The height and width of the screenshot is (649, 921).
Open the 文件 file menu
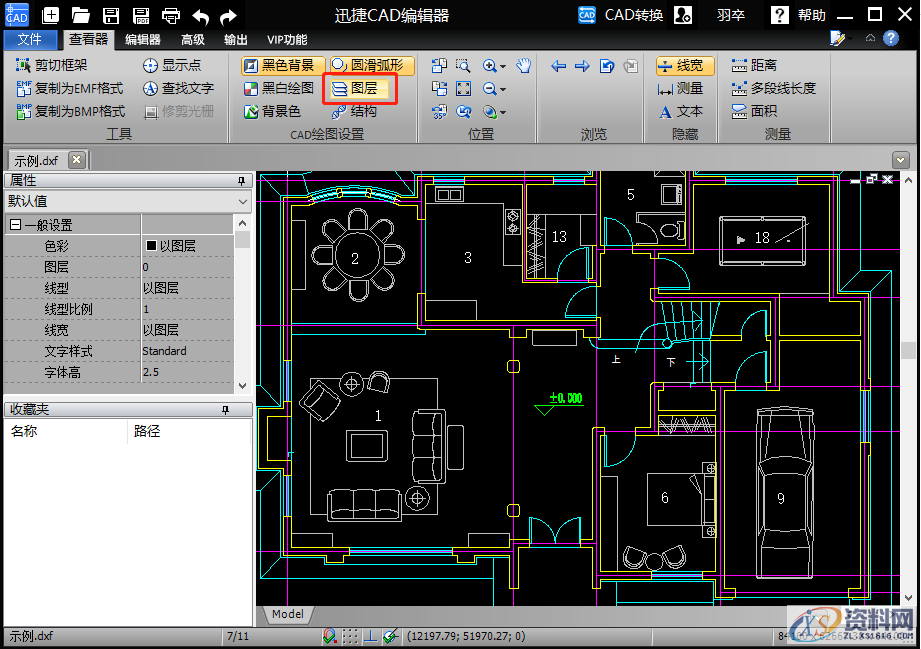coord(30,40)
